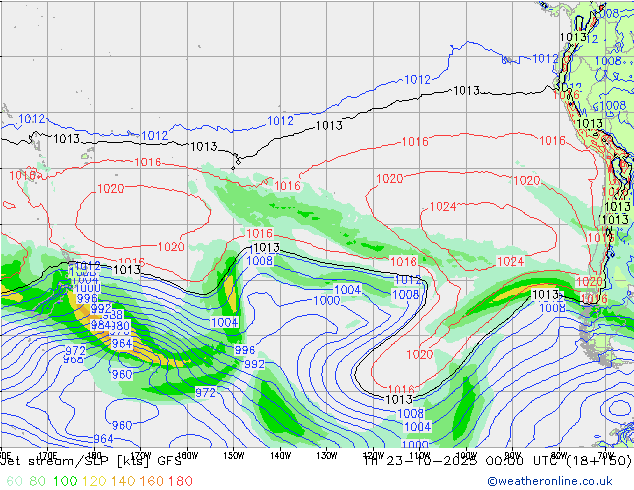The image size is (634, 490).
Task: Click the 140W longitude label
Action: tap(281, 456)
